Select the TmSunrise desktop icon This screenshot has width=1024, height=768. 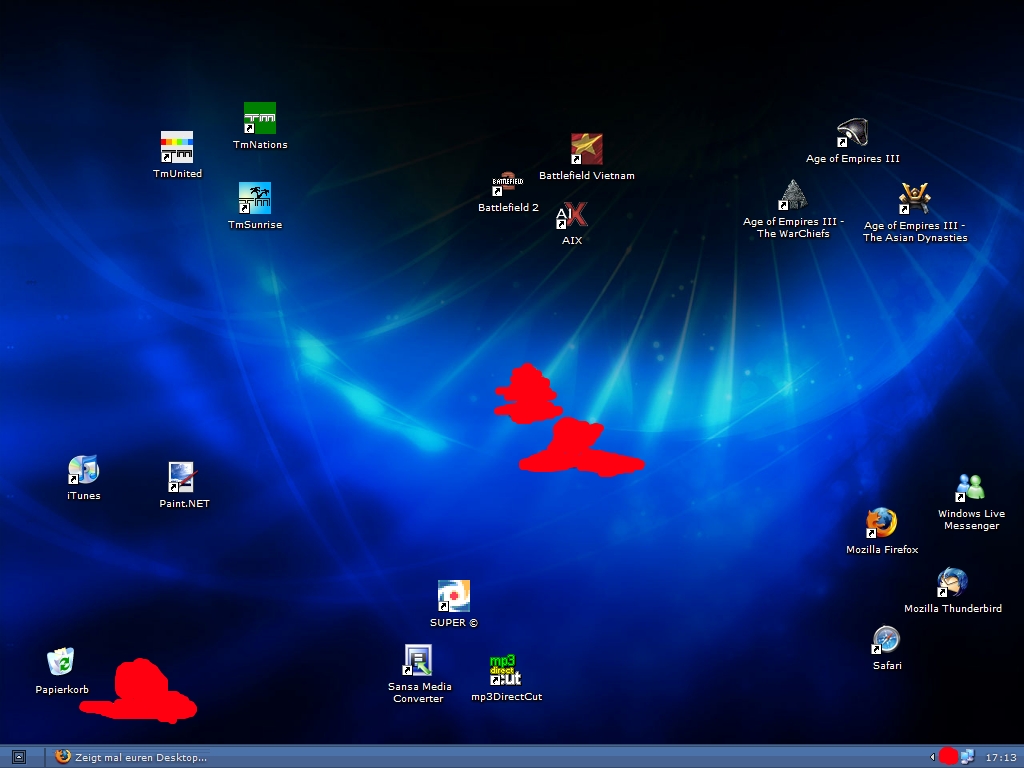tap(255, 198)
